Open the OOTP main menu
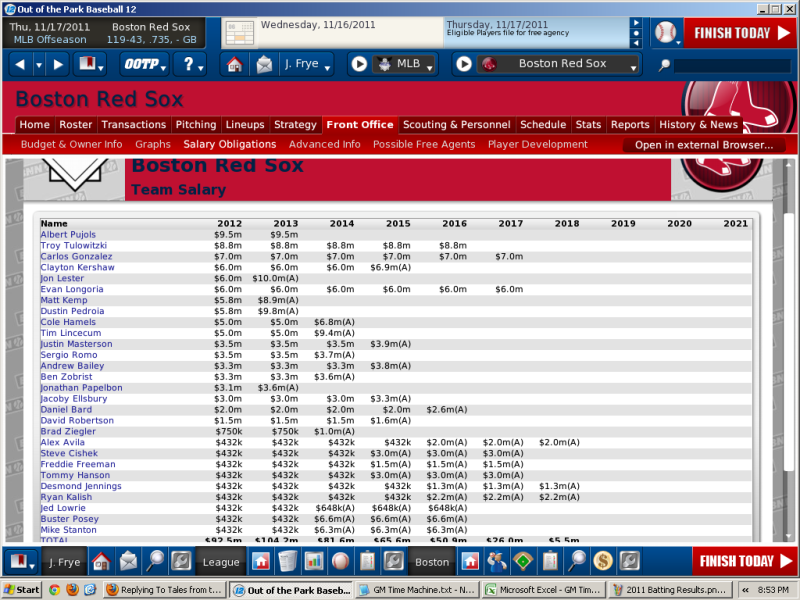This screenshot has height=600, width=800. pos(145,64)
